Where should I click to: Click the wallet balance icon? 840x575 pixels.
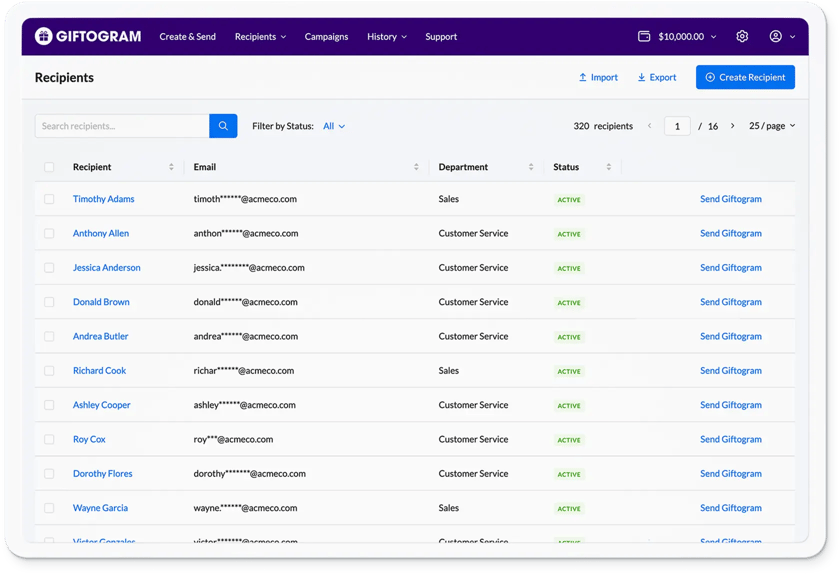coord(644,37)
